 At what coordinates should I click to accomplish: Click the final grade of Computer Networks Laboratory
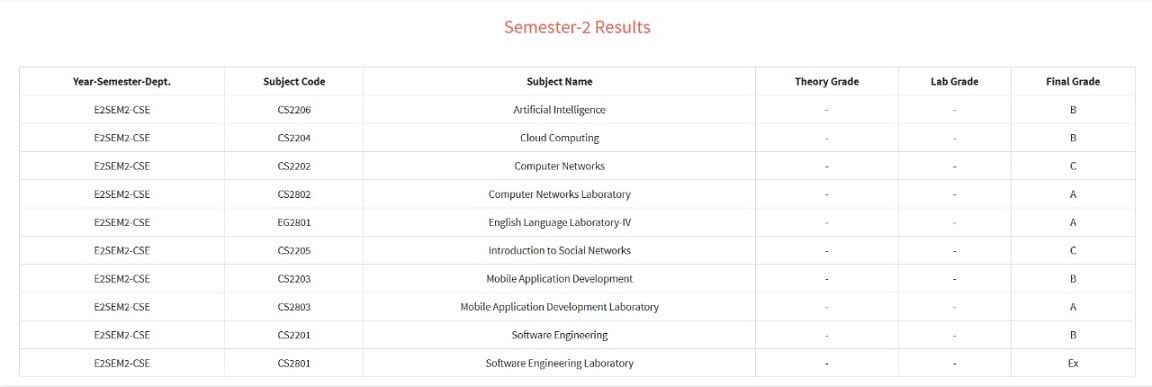pos(1073,194)
